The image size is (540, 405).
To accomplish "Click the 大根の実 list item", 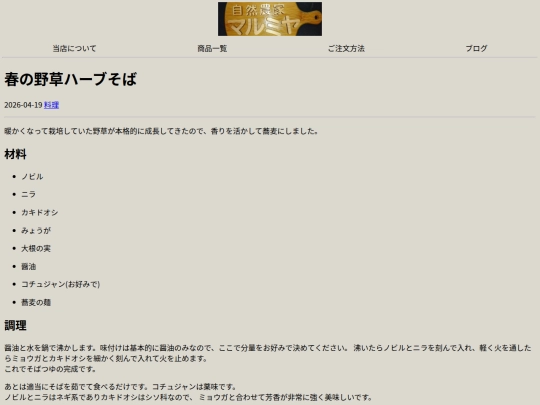I will [x=36, y=248].
